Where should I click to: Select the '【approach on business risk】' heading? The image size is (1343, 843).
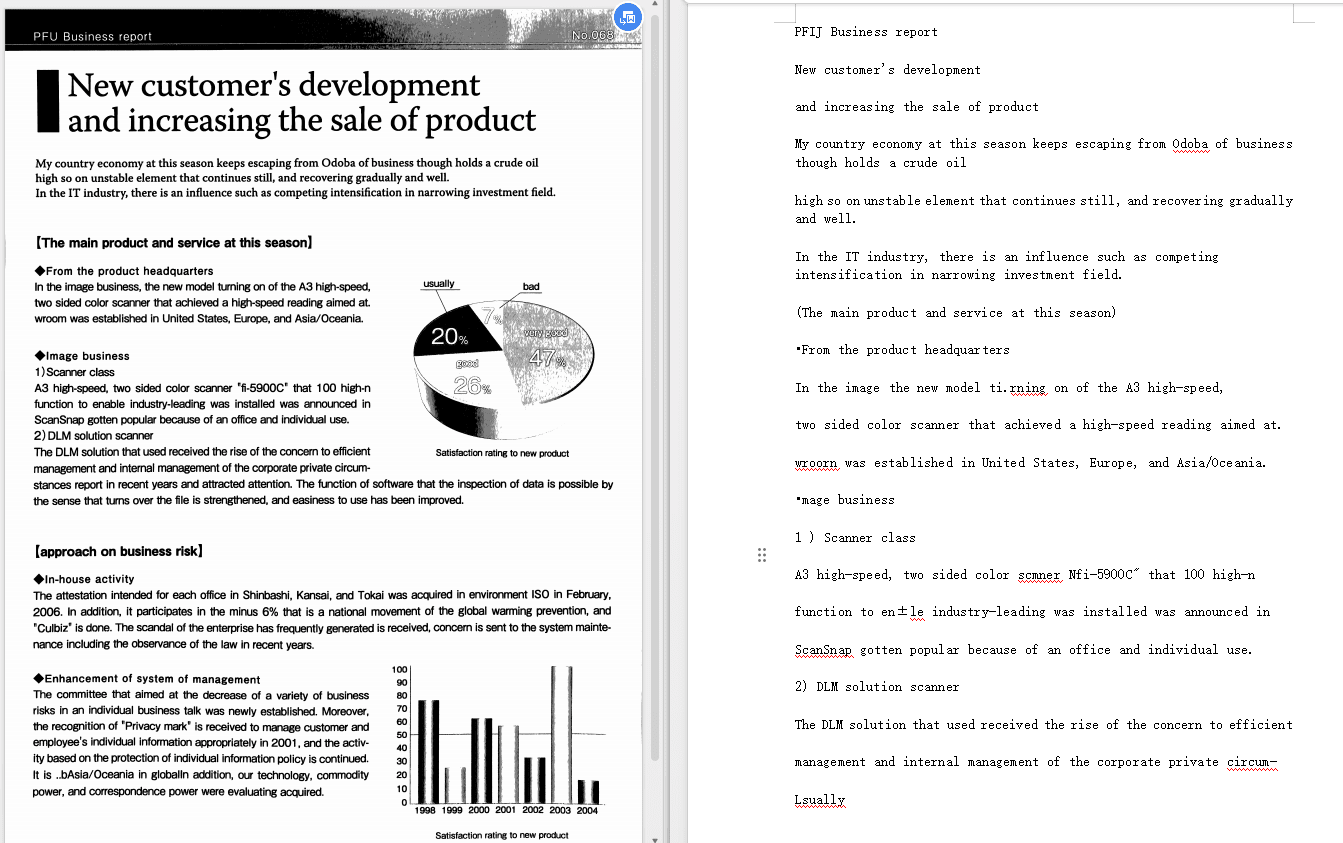point(119,551)
